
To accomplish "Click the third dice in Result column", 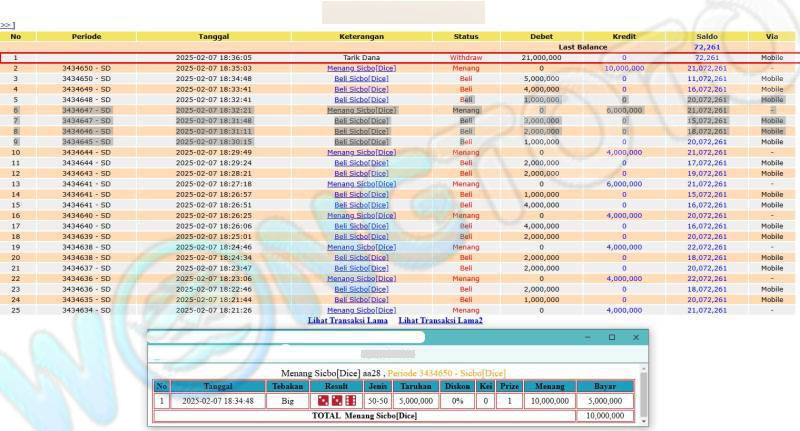I will pos(350,401).
